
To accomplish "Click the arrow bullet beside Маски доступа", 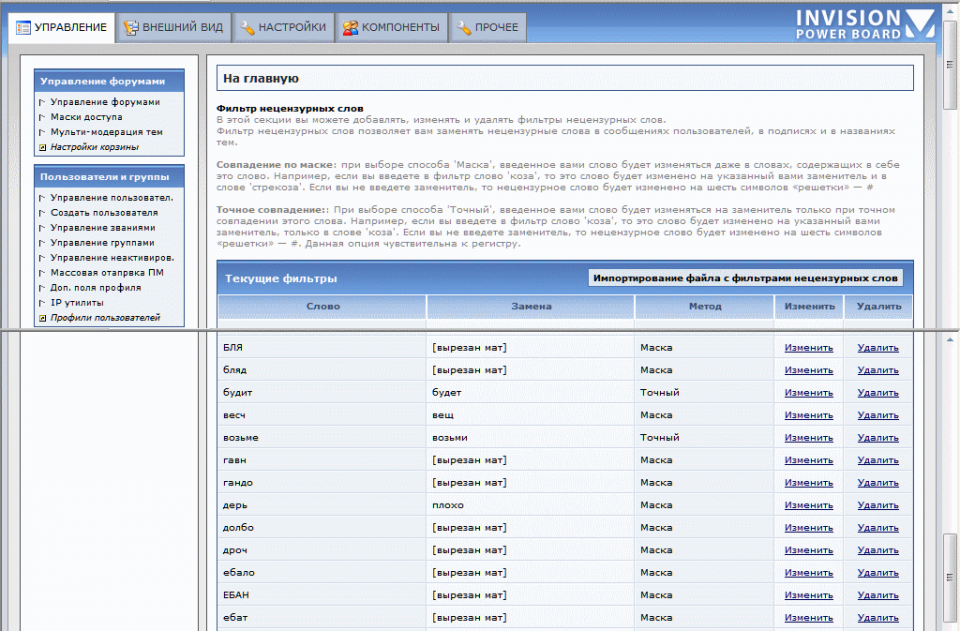I will pos(42,117).
